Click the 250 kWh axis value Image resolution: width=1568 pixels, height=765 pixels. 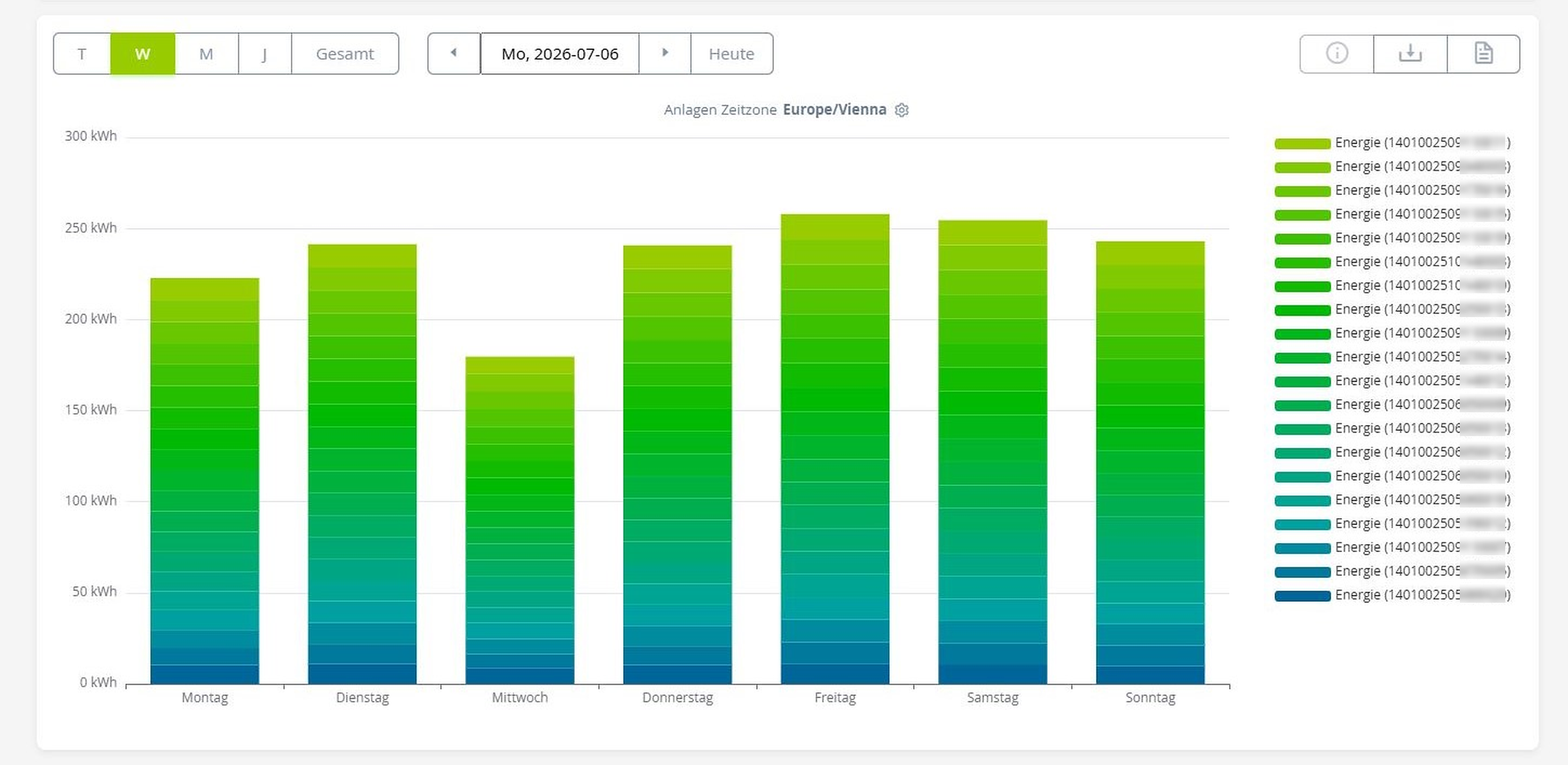(x=91, y=228)
